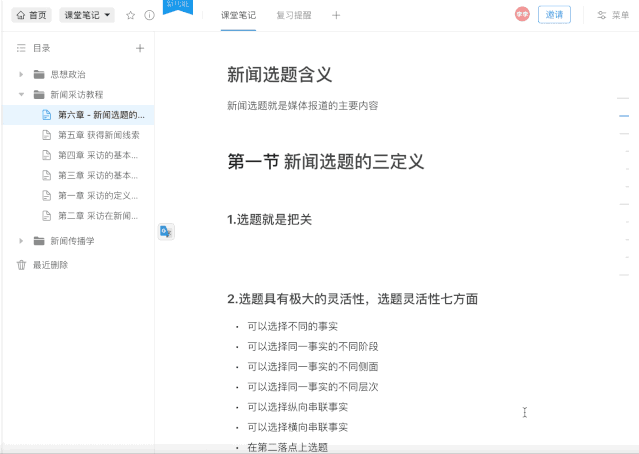This screenshot has height=454, width=639.
Task: Click the document icon of 第三章
Action: click(47, 175)
